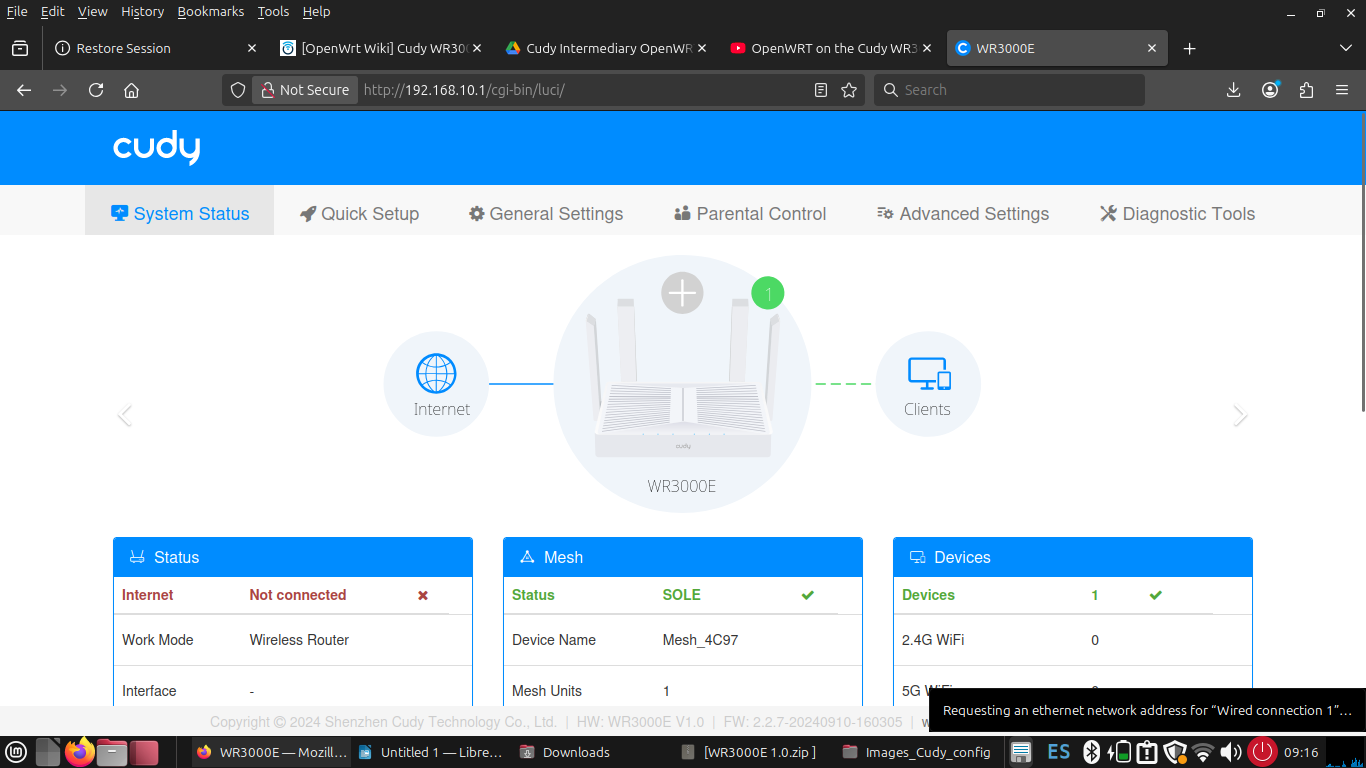The width and height of the screenshot is (1366, 768).
Task: Click the Mesh panel header triangle icon
Action: (x=527, y=557)
